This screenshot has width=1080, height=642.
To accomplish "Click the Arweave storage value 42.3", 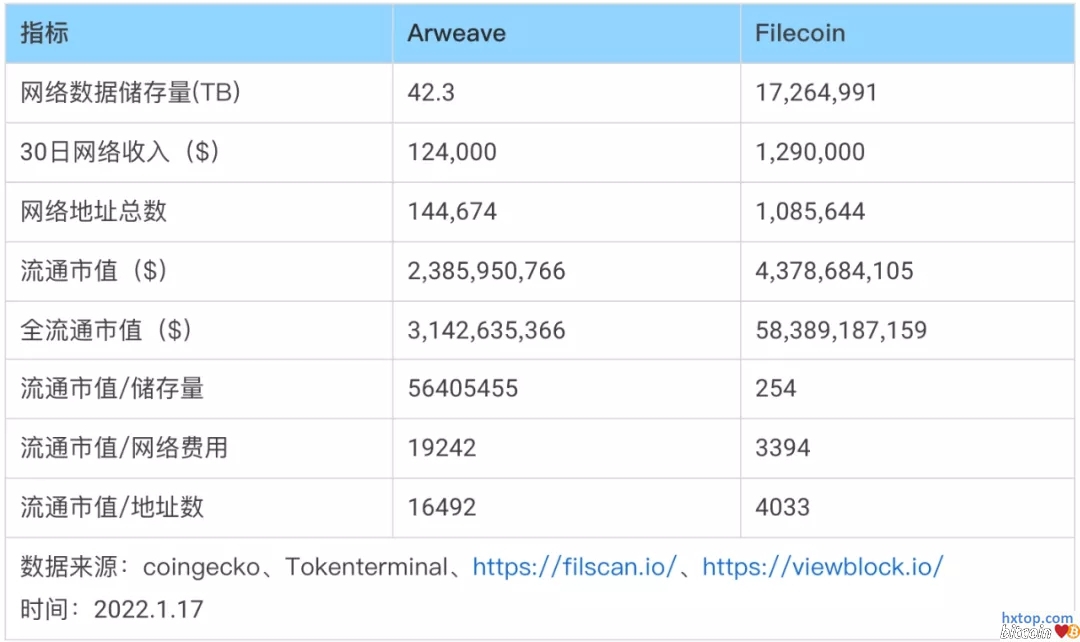I will coord(431,93).
